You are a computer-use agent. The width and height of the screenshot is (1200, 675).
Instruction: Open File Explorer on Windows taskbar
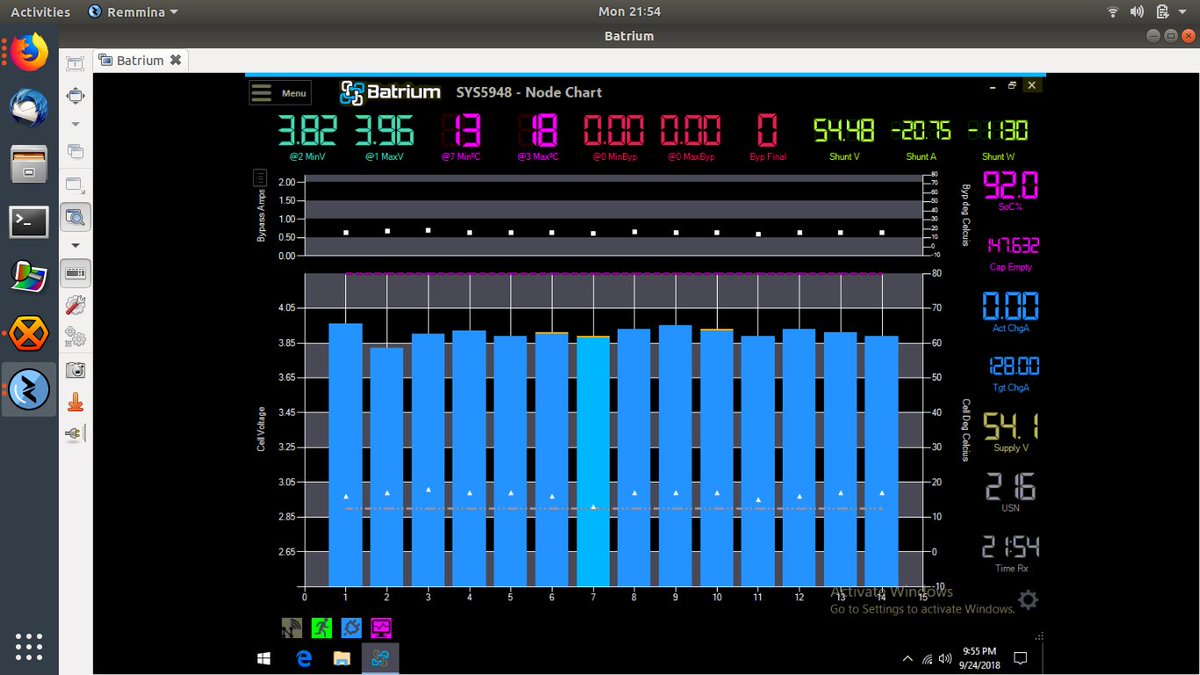tap(341, 658)
